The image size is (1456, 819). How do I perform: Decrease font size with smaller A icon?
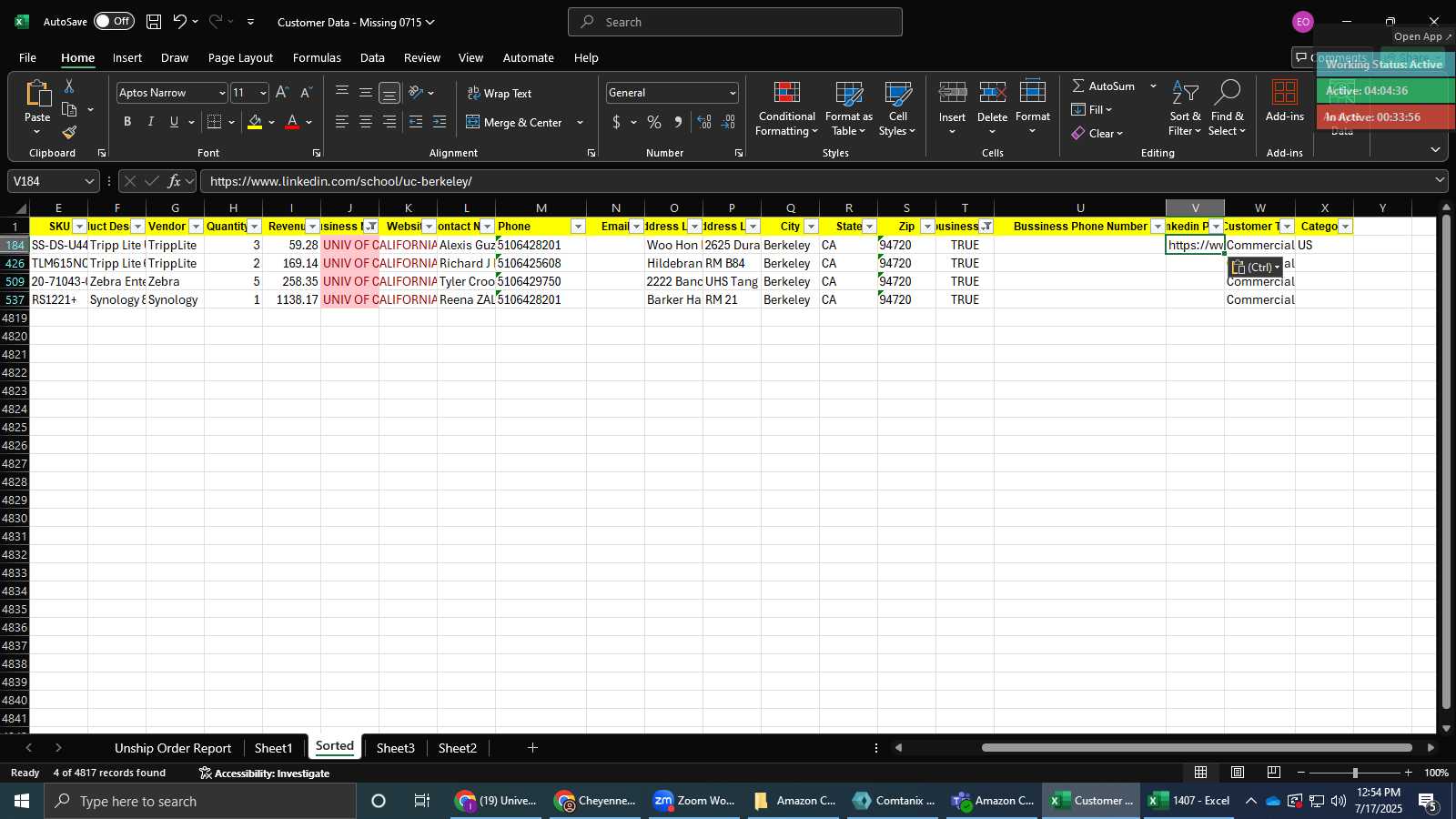tap(306, 92)
